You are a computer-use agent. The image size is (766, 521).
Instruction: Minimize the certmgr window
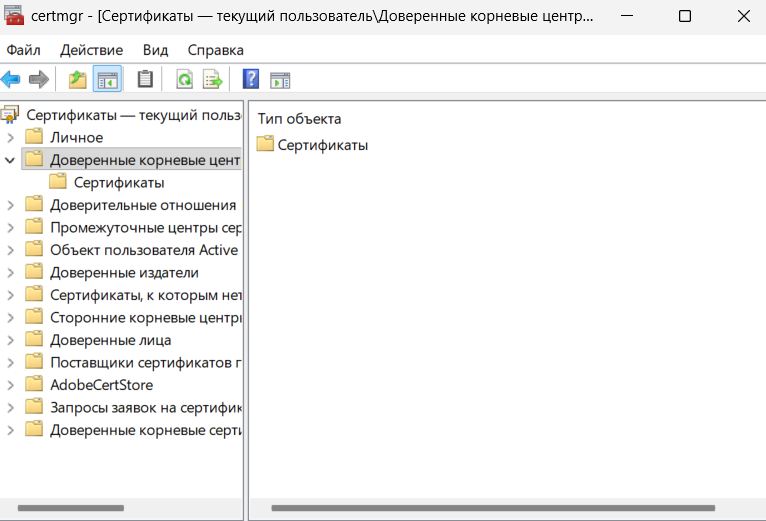point(627,16)
